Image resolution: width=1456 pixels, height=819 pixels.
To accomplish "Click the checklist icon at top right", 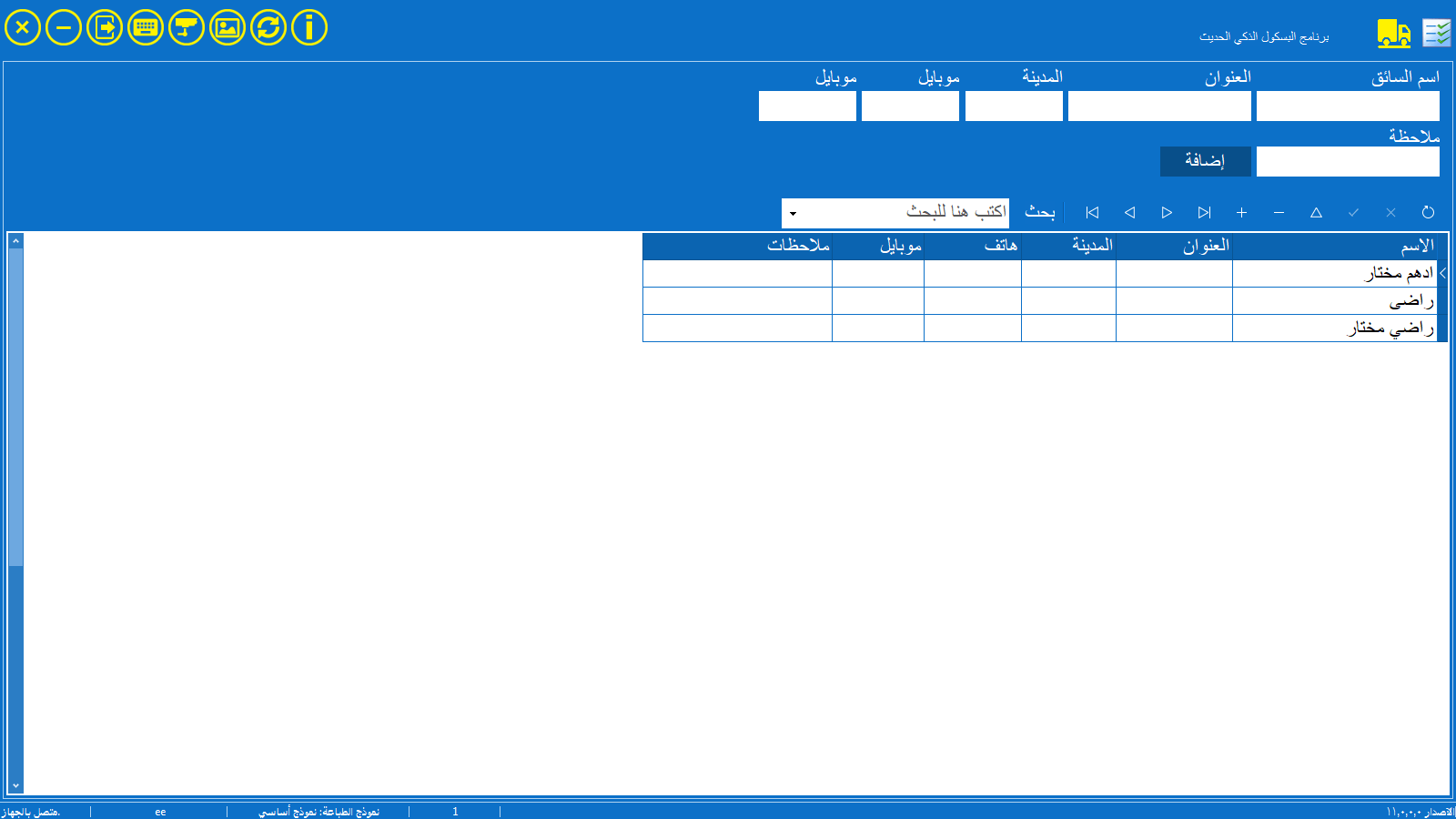I will 1437,34.
